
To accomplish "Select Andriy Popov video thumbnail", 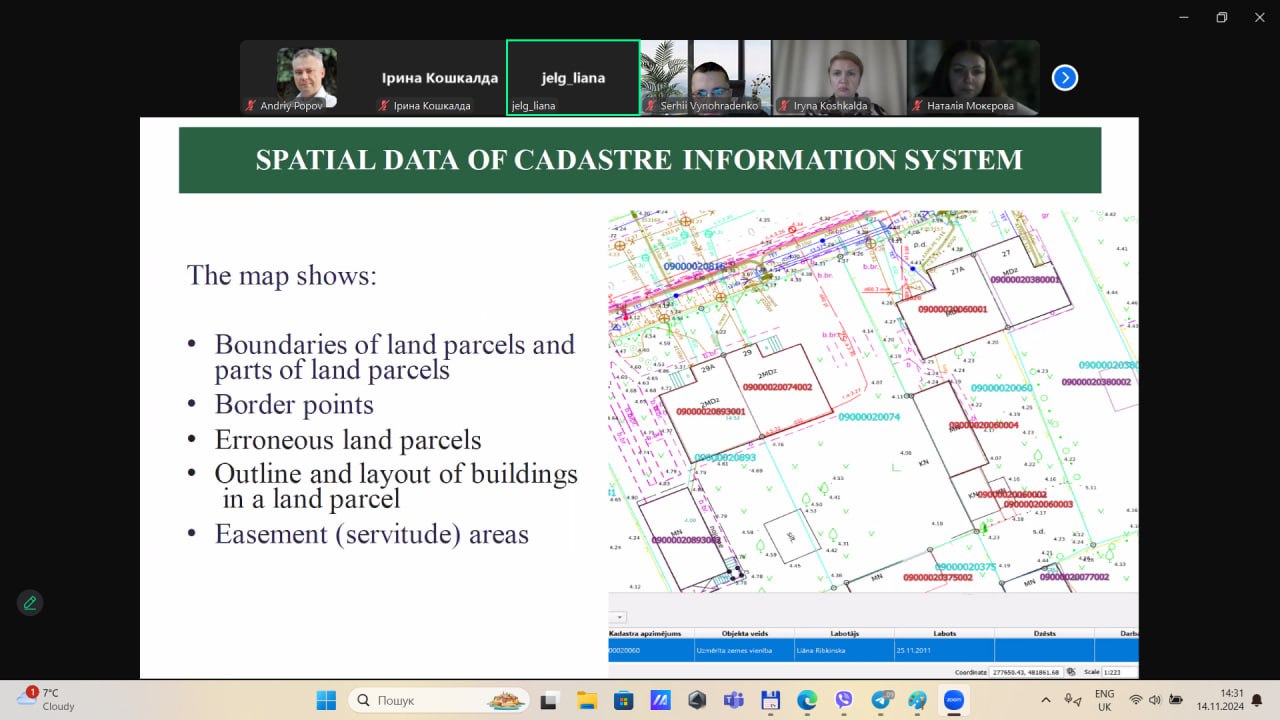I will pos(306,78).
